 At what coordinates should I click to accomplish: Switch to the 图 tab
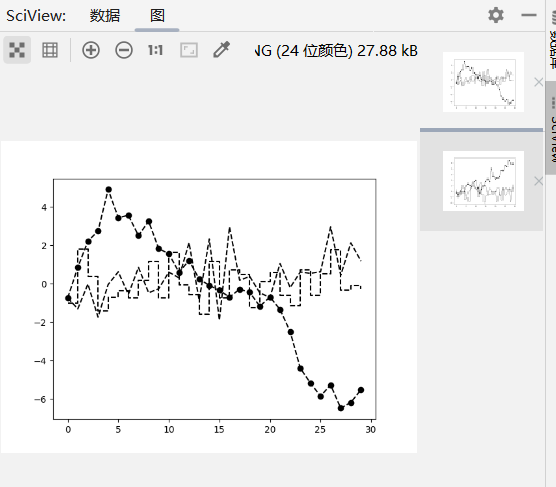(157, 16)
